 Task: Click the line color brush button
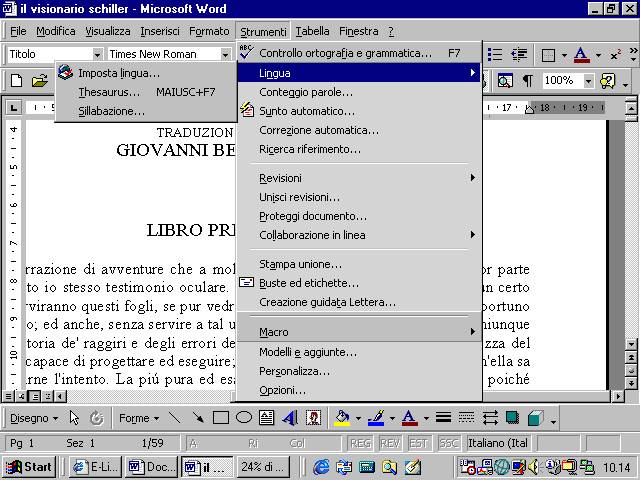point(376,418)
